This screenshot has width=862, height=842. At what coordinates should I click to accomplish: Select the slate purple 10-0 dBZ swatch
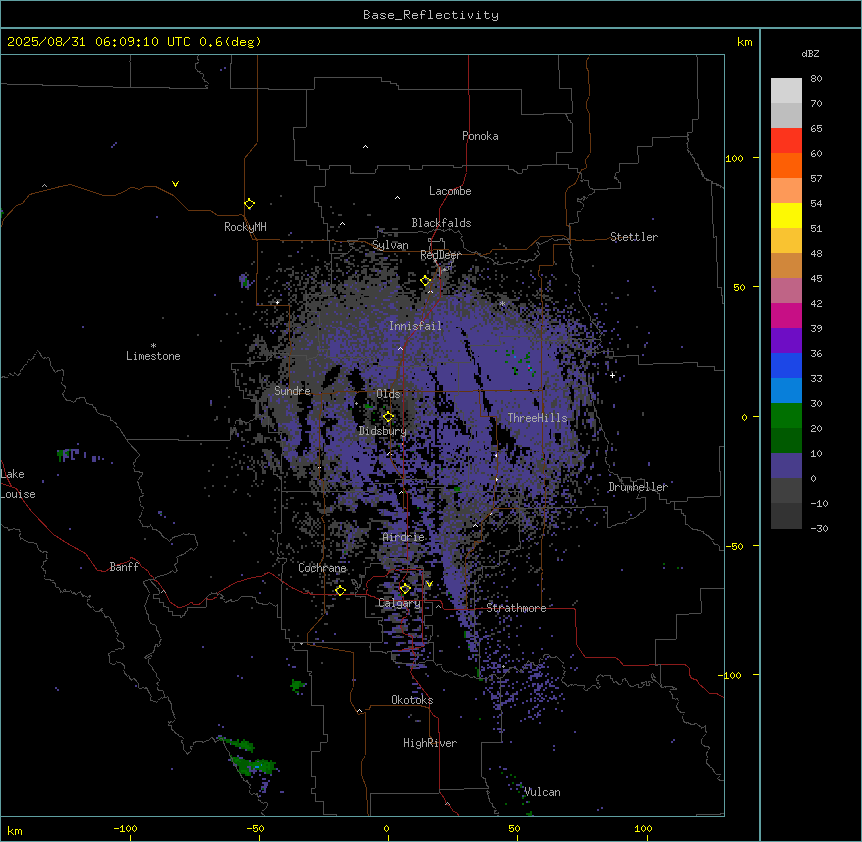(x=786, y=466)
